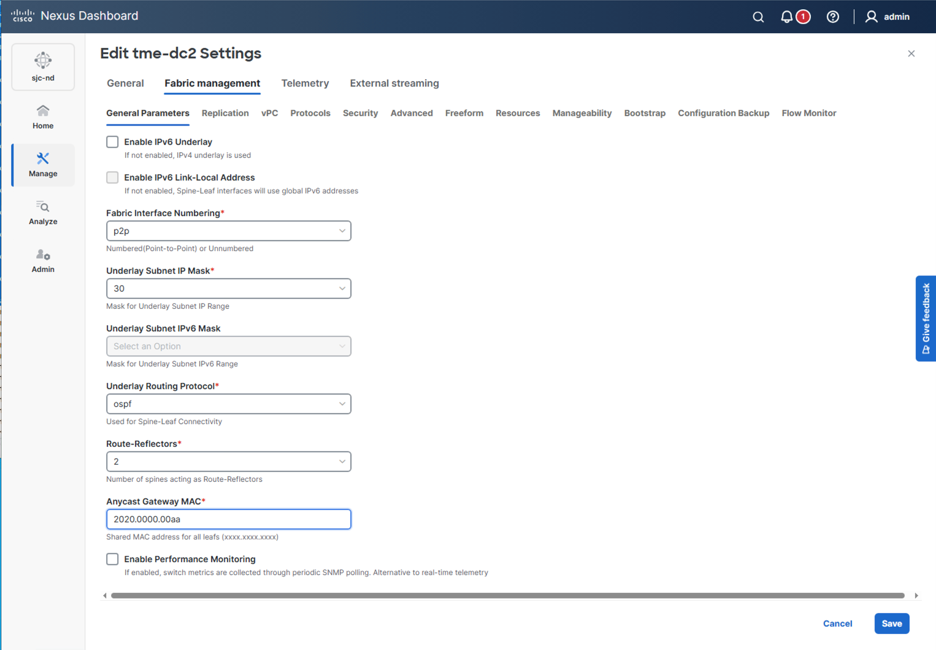Open the Manageability sub-tab
This screenshot has width=936, height=650.
582,113
